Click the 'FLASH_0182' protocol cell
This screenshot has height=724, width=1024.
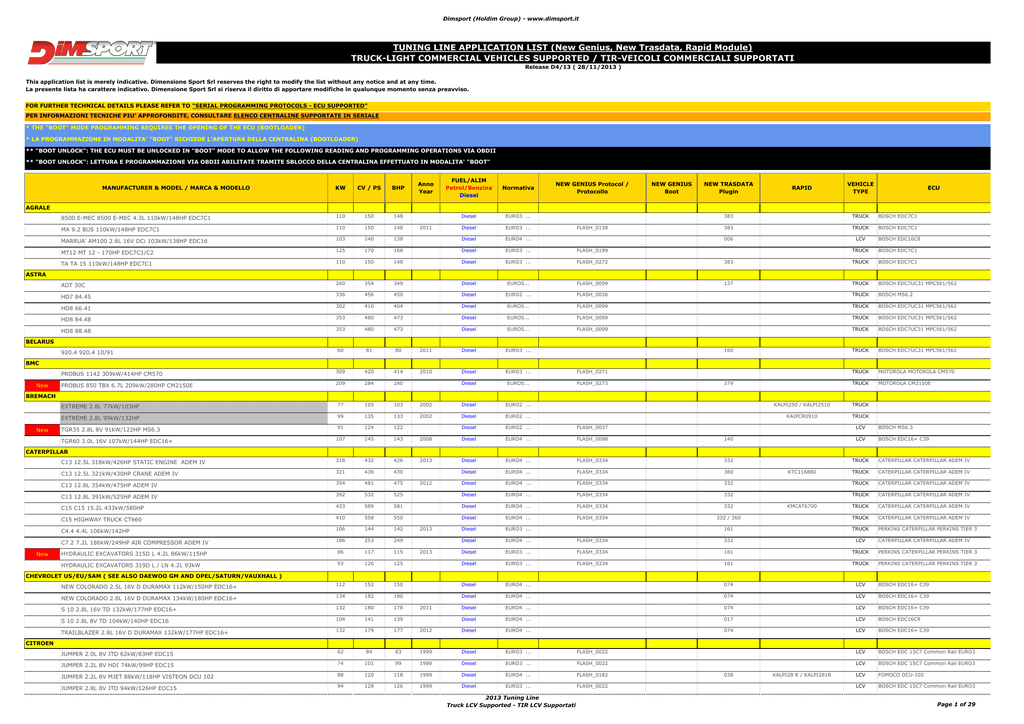point(592,675)
